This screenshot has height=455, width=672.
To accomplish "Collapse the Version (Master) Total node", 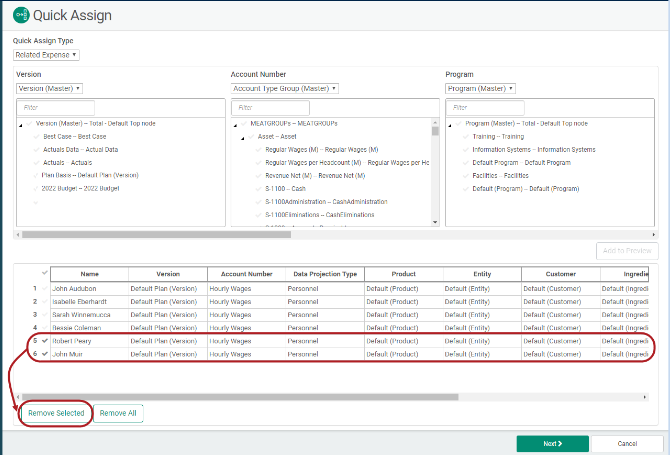I will click(21, 125).
